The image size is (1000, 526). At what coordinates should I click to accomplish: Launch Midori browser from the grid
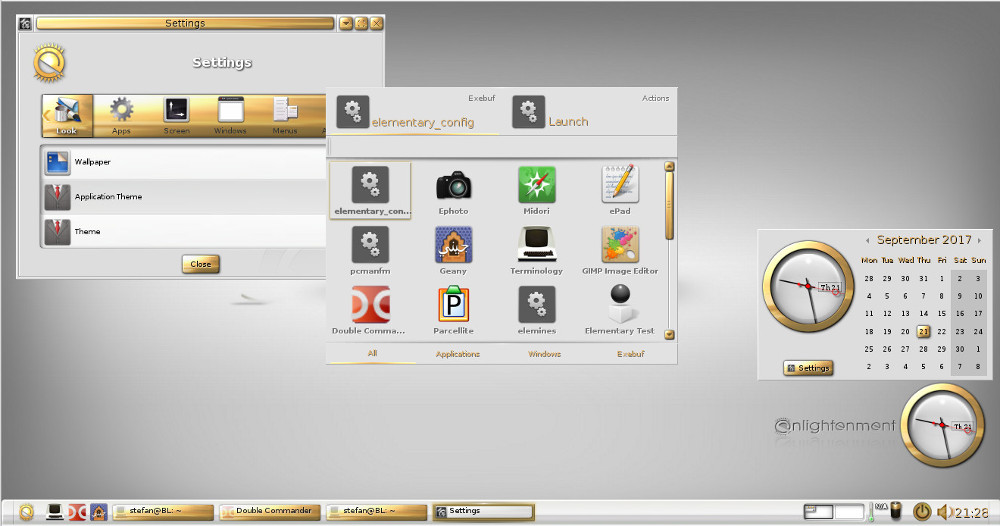tap(536, 191)
